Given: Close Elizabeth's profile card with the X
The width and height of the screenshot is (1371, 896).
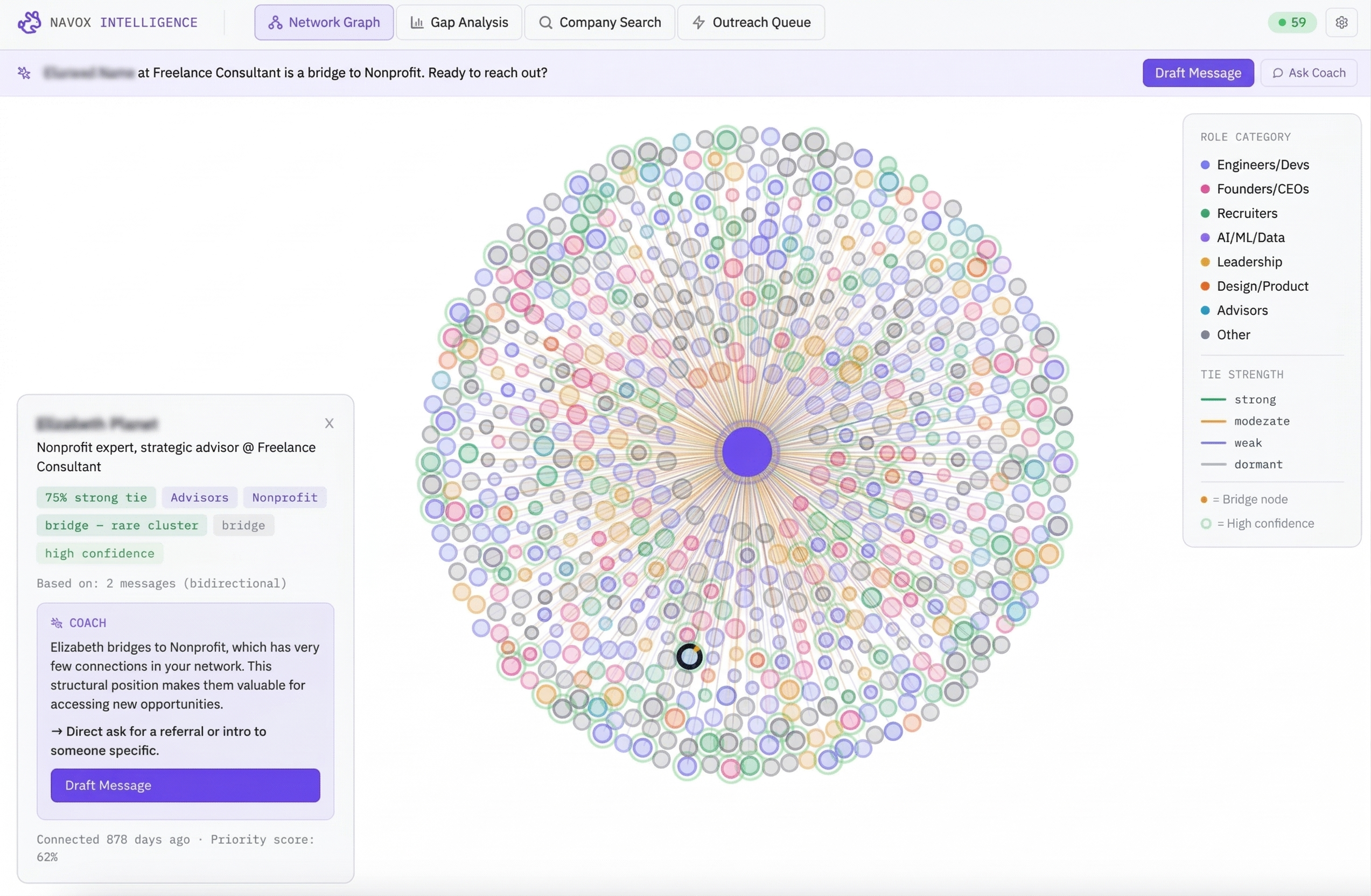Looking at the screenshot, I should pyautogui.click(x=329, y=423).
